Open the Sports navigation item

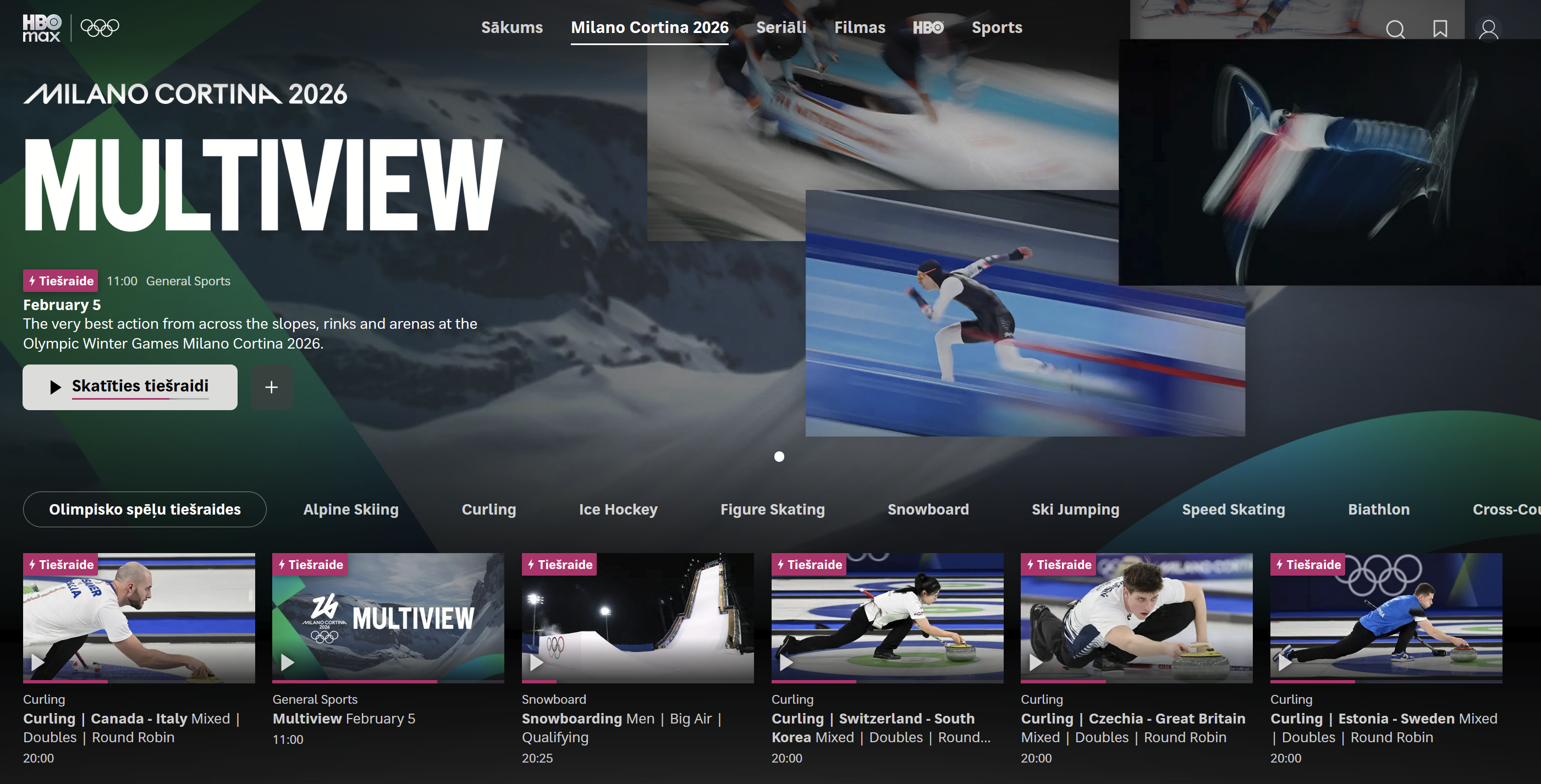997,27
